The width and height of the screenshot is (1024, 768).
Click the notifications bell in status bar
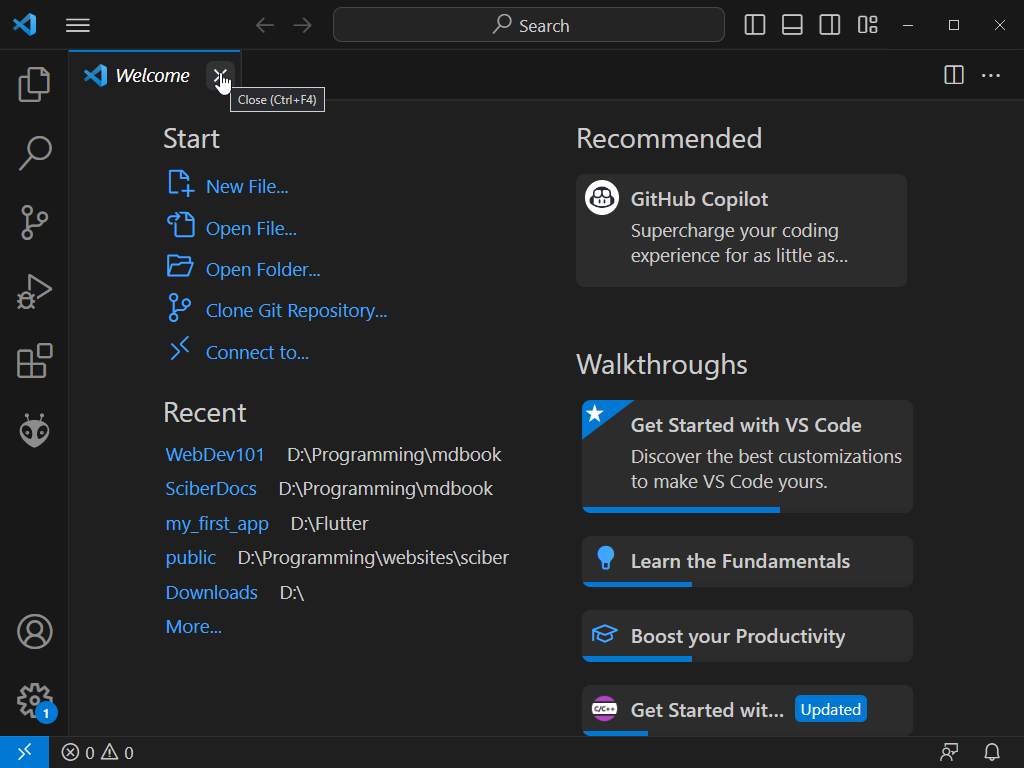point(991,752)
